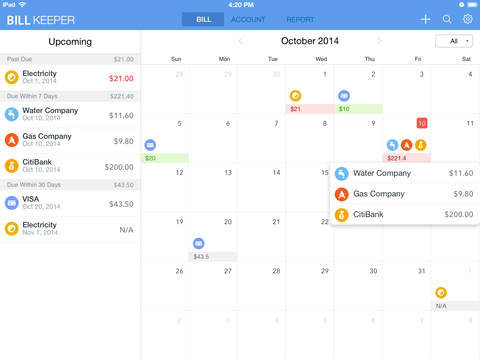Select $20 amount bar on October 5
The width and height of the screenshot is (480, 360).
[165, 158]
